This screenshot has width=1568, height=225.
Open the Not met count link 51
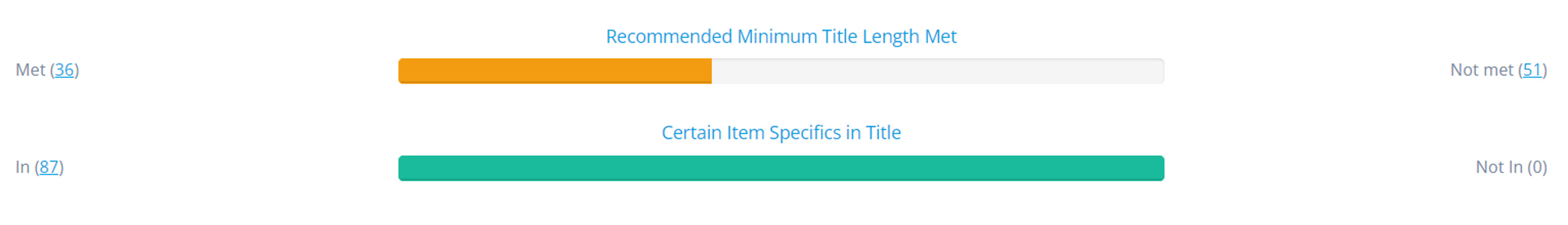point(1532,71)
